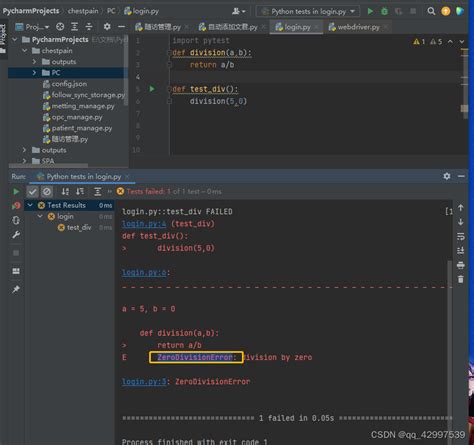Open Search Everywhere magnifier
474x445 pixels.
pyautogui.click(x=431, y=11)
